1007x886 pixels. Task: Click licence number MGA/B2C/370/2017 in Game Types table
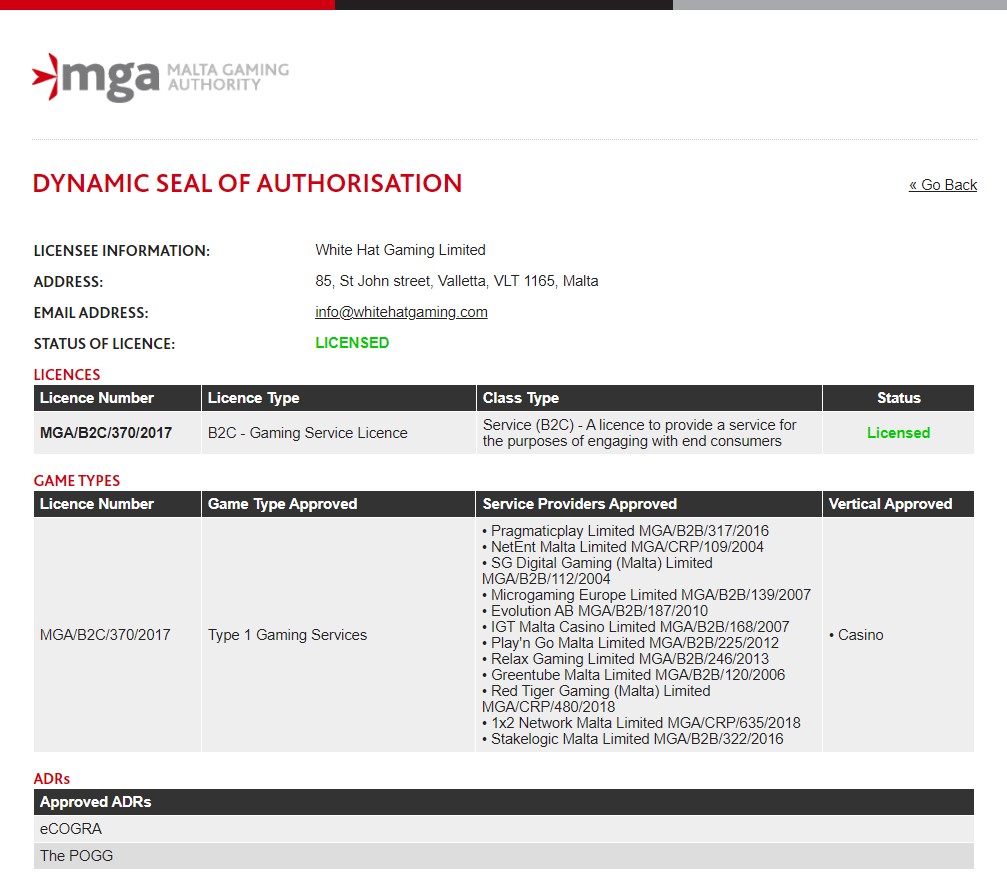(105, 635)
